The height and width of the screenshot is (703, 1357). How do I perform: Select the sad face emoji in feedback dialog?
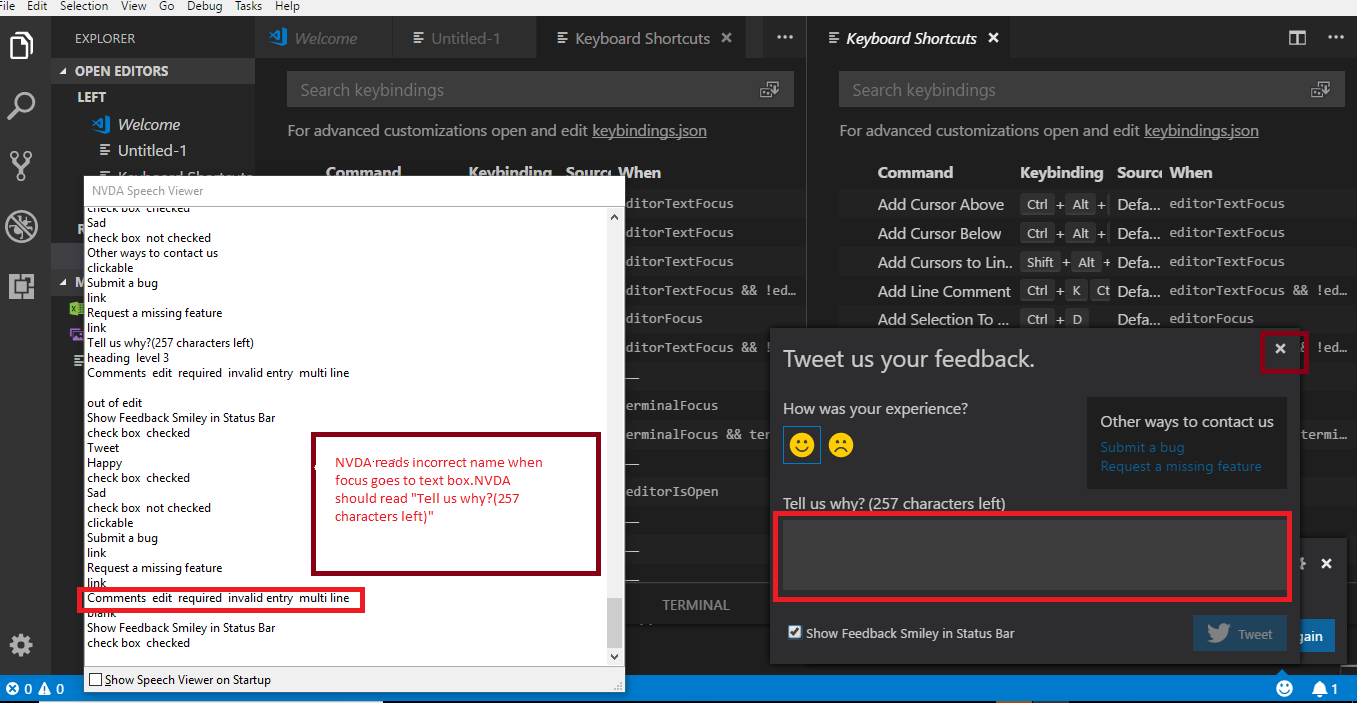pos(840,444)
